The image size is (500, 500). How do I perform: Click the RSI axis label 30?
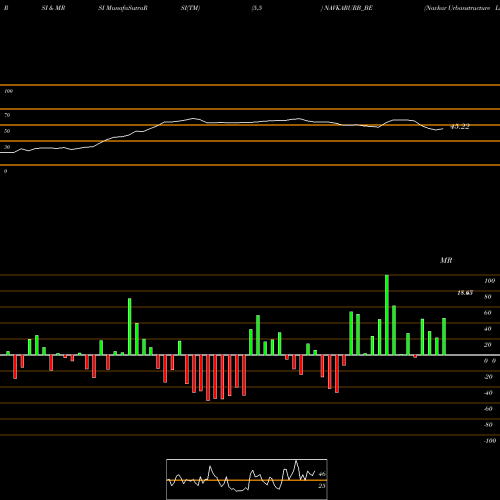click(x=7, y=147)
